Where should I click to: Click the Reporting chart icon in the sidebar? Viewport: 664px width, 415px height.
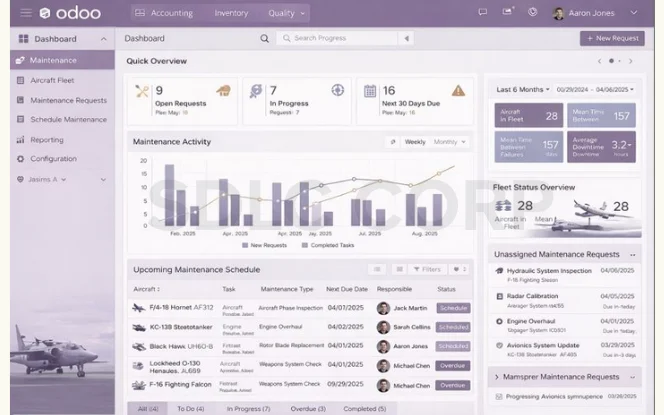(x=20, y=140)
